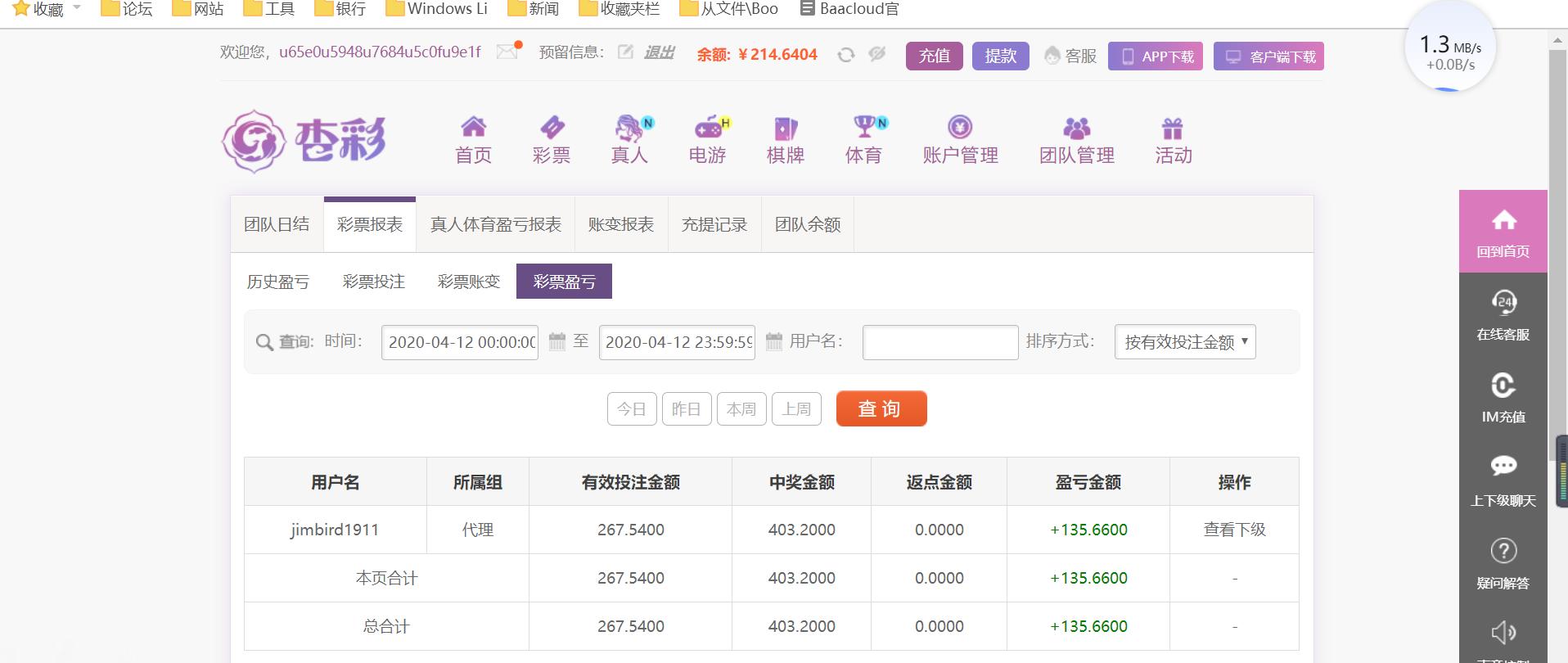1568x663 pixels.
Task: Click the APP下载 button
Action: point(1156,56)
